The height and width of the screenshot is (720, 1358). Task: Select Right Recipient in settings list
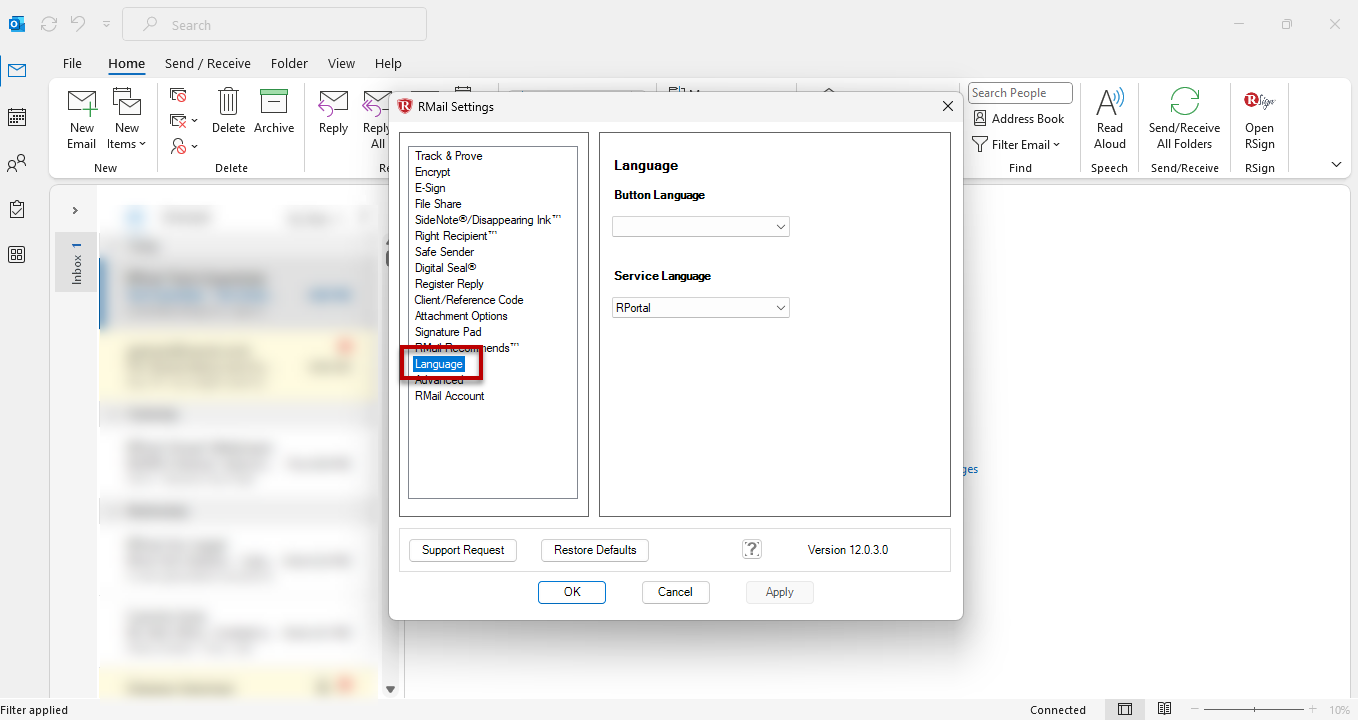click(x=456, y=236)
